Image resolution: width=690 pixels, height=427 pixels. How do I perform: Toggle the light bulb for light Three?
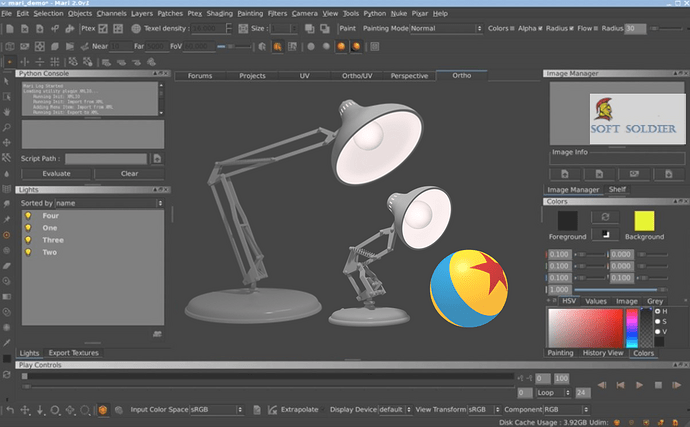[x=28, y=240]
